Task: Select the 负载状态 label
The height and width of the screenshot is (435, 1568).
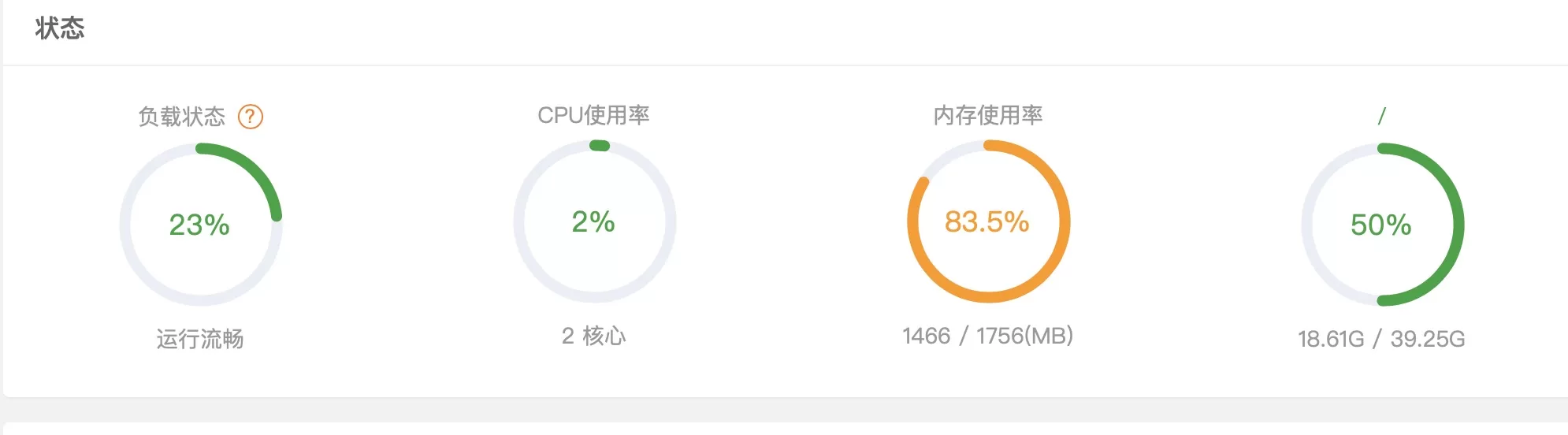Action: click(x=182, y=117)
